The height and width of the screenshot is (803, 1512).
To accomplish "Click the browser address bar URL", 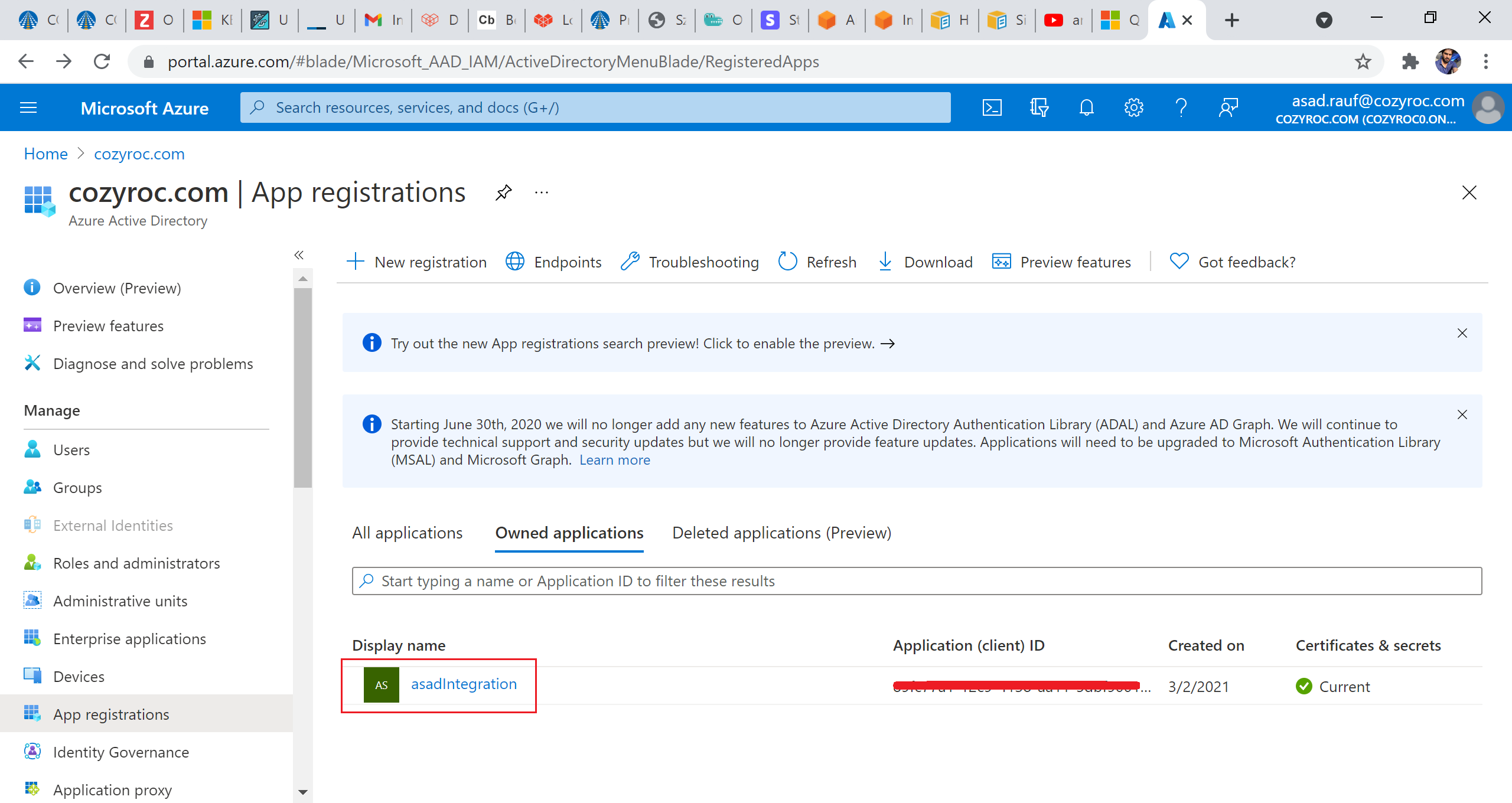I will point(493,61).
